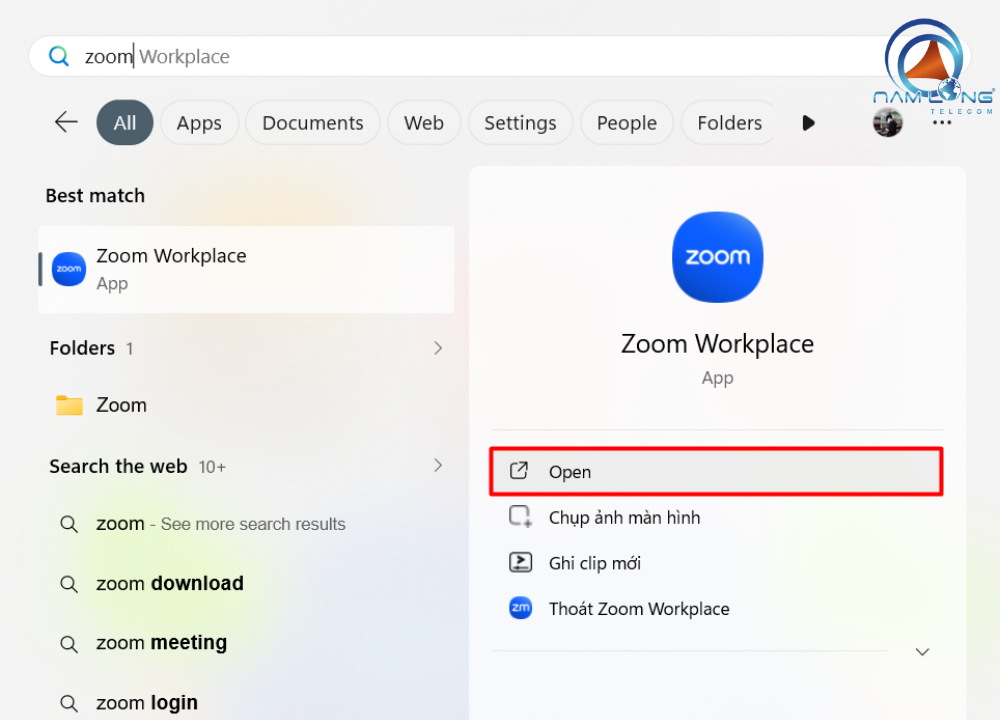Click magnifier beside zoom meeting
Image resolution: width=1000 pixels, height=720 pixels.
coord(69,643)
